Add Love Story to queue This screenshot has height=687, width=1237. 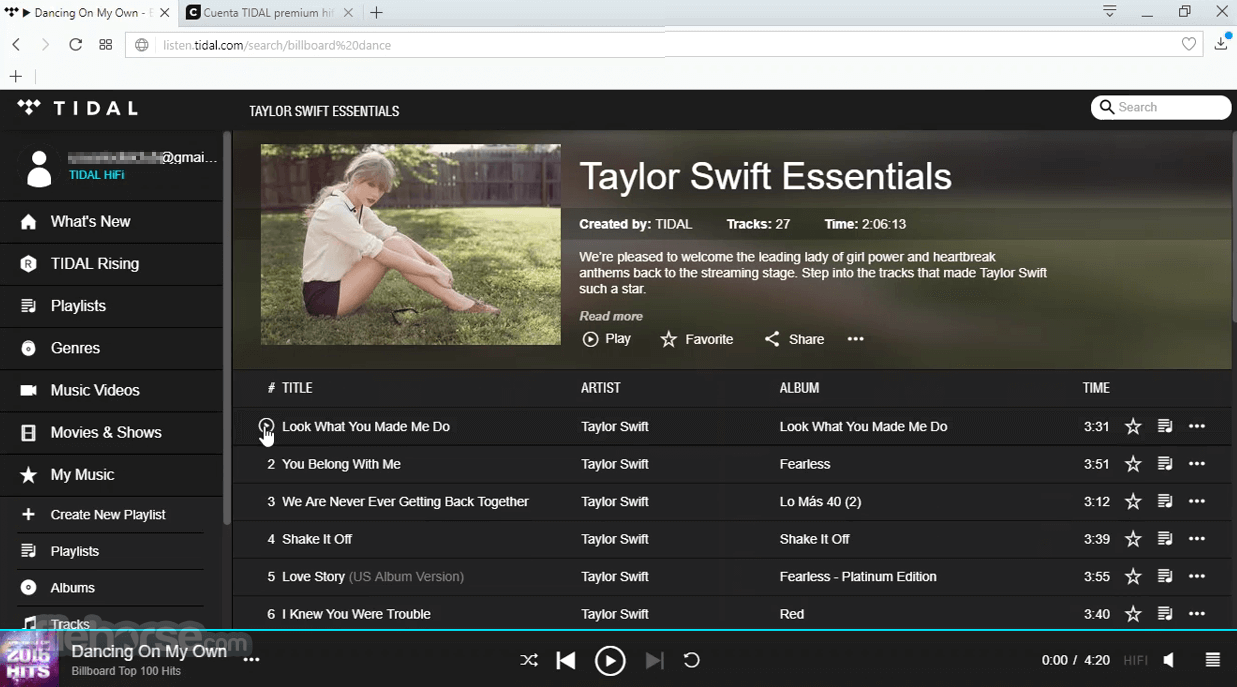1165,577
